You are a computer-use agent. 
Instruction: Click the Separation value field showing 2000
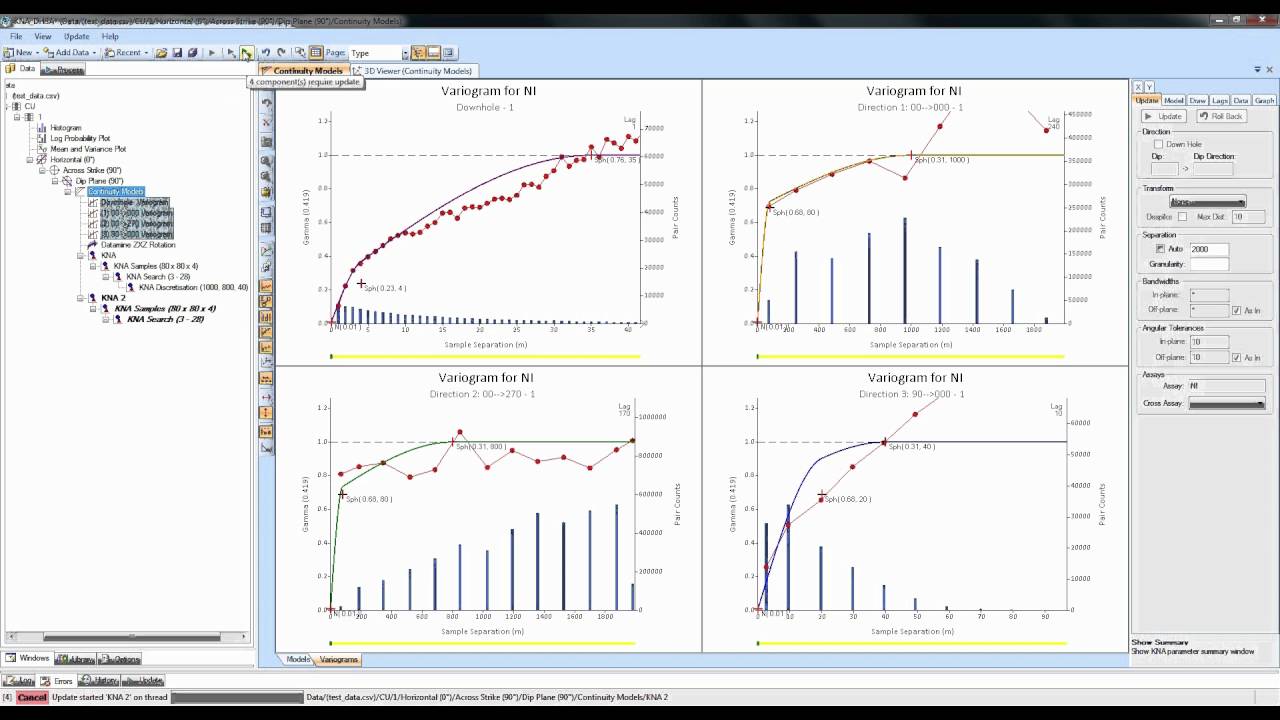[x=1209, y=249]
